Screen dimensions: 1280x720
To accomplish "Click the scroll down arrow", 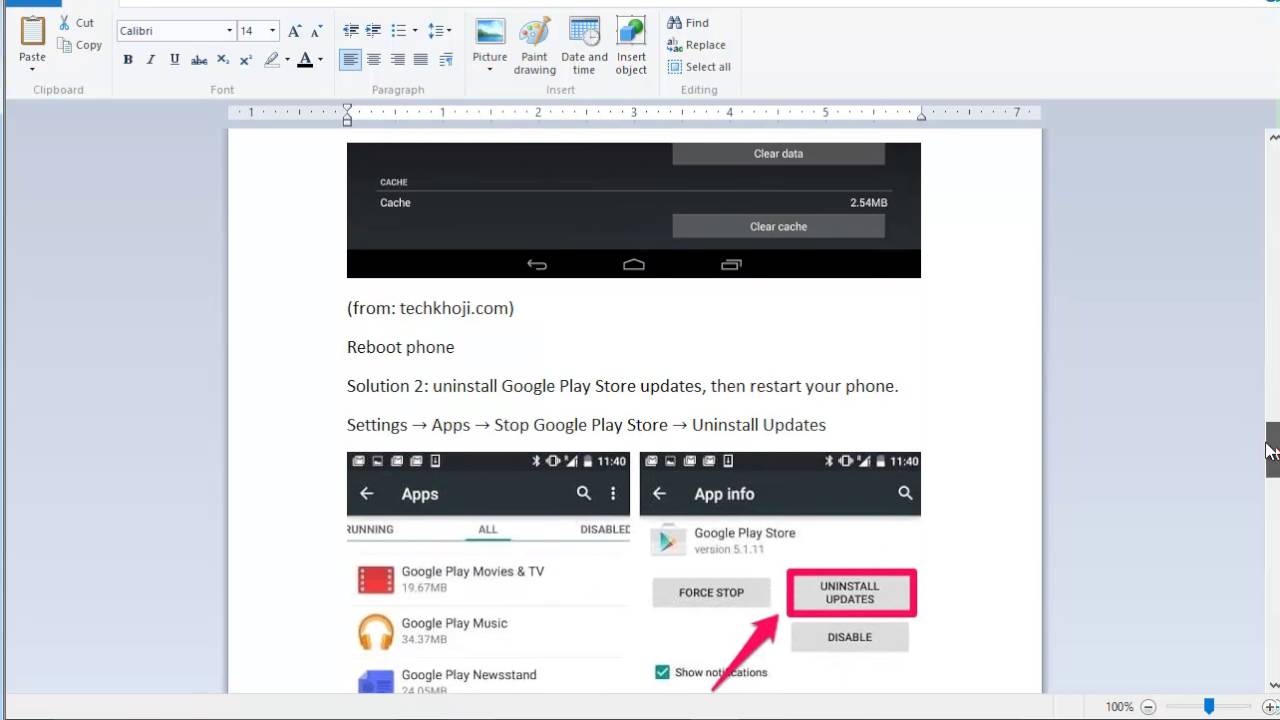I will [x=1273, y=685].
